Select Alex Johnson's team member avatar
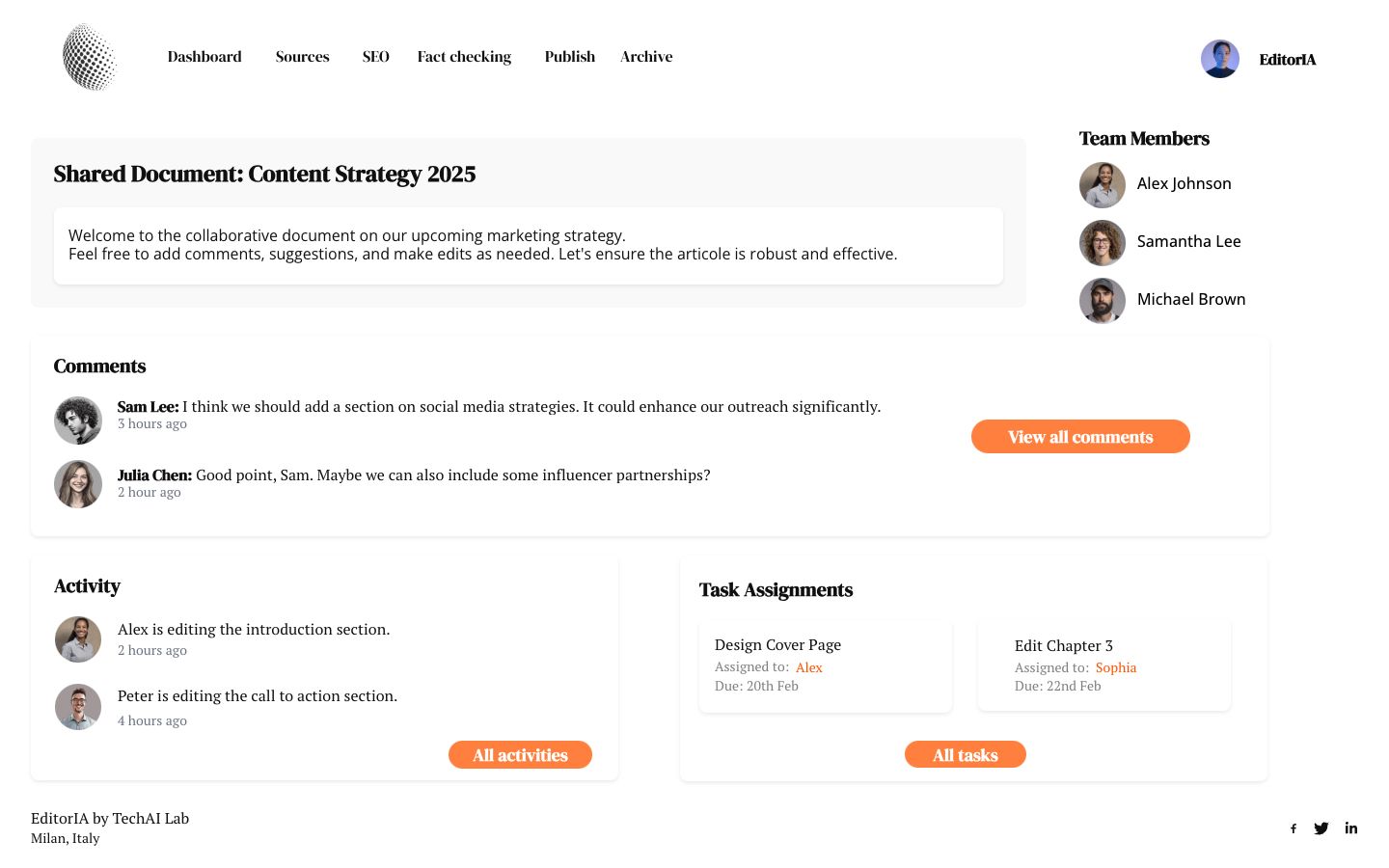 (1103, 185)
